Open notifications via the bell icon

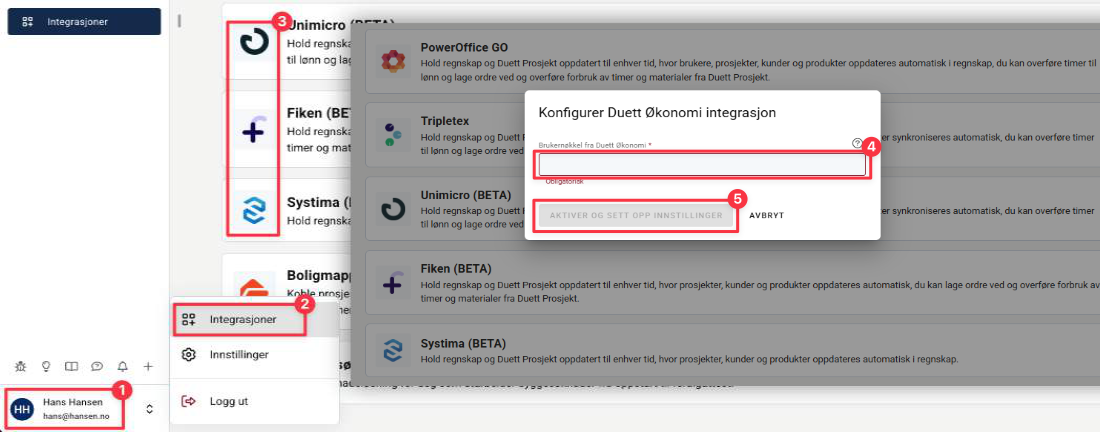click(123, 366)
